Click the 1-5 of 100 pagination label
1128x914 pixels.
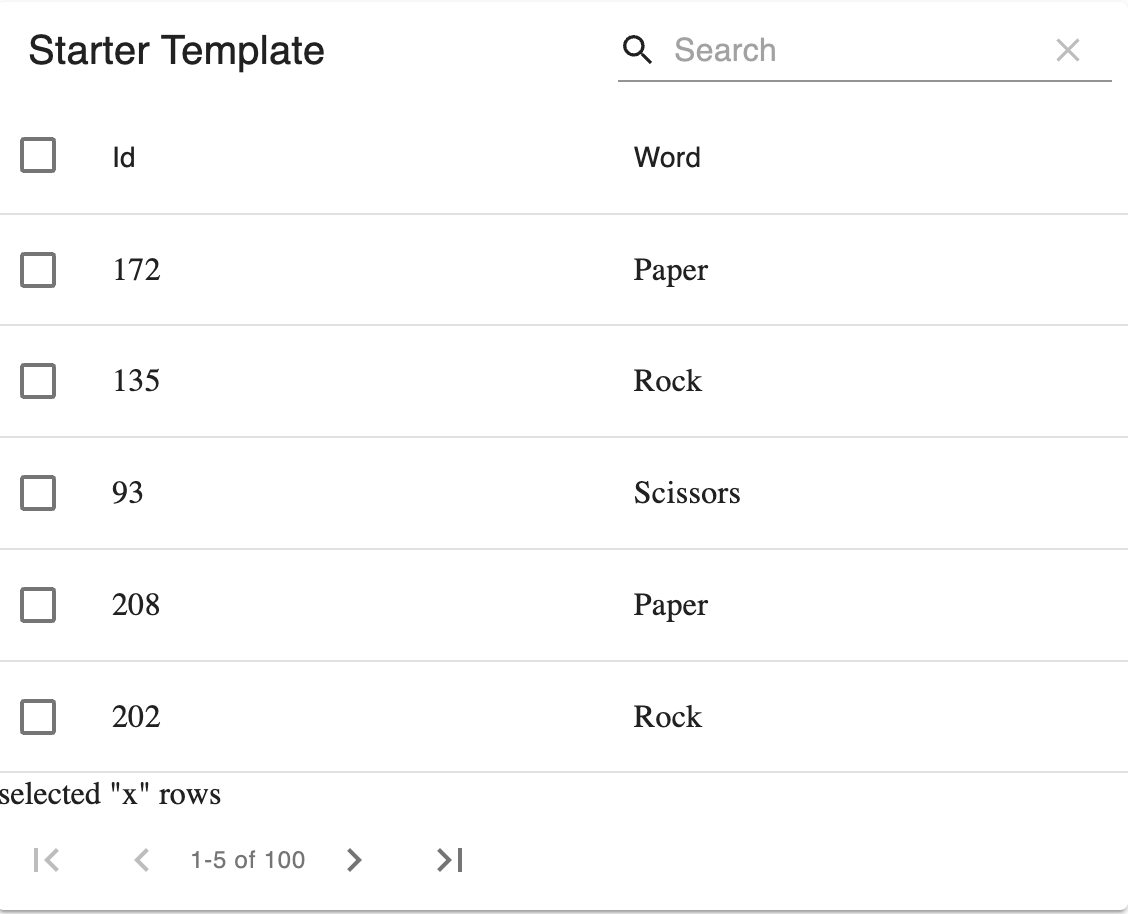pos(246,860)
